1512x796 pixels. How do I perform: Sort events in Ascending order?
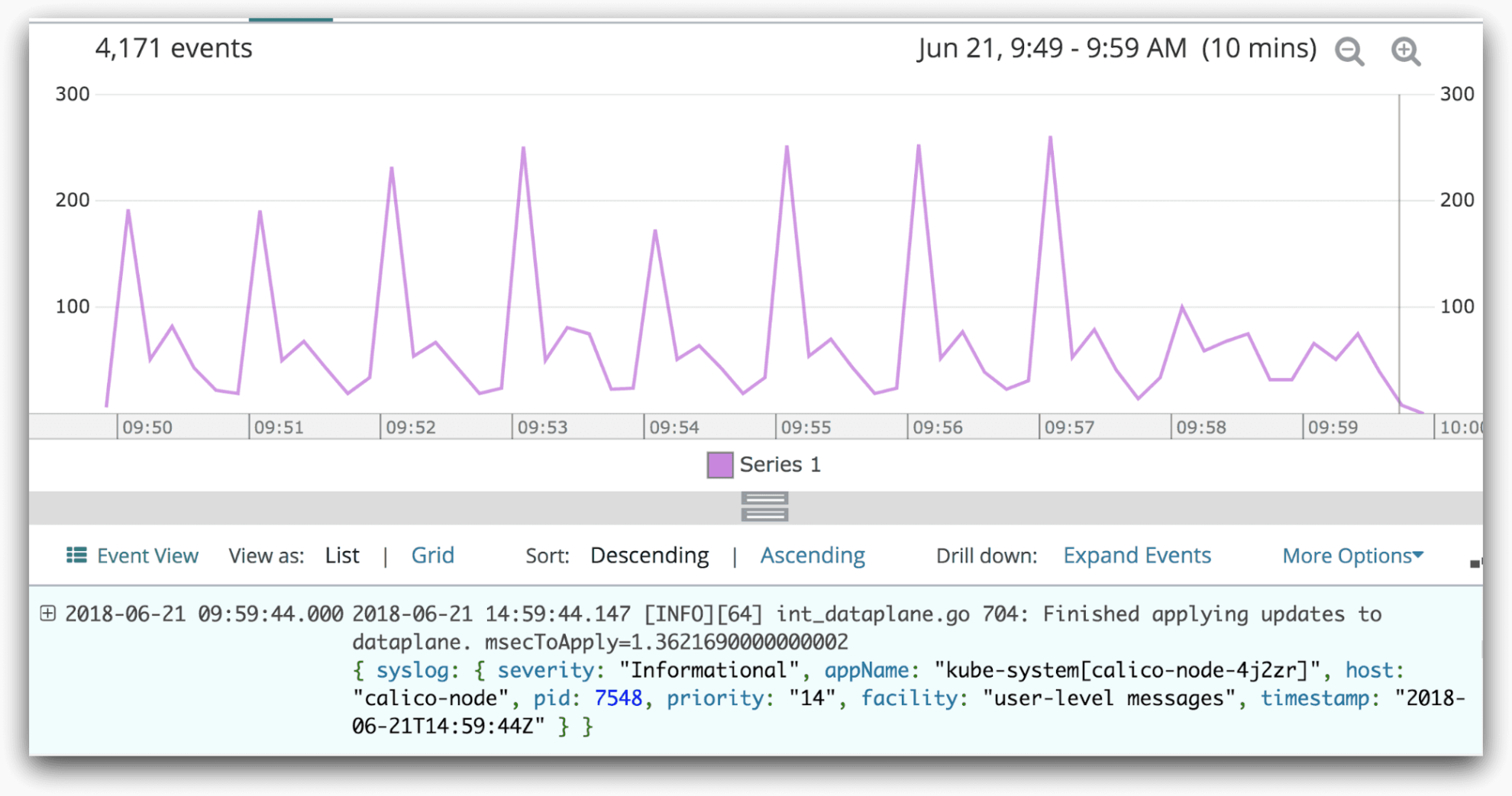[x=812, y=555]
